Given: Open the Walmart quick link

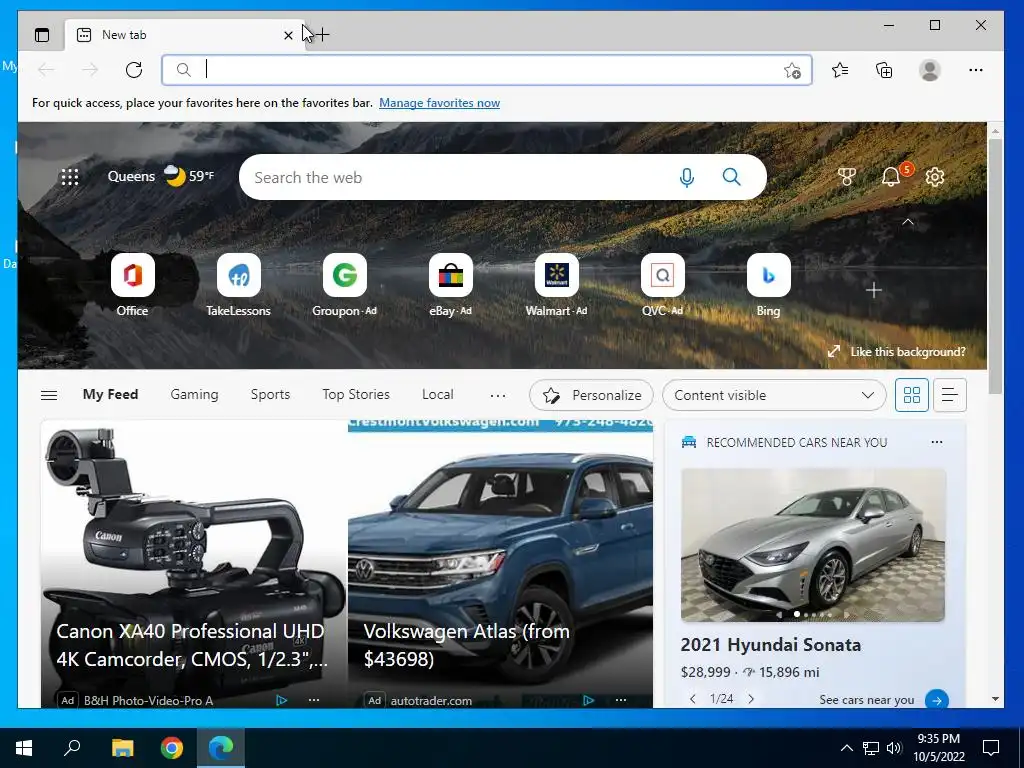Looking at the screenshot, I should [x=556, y=285].
